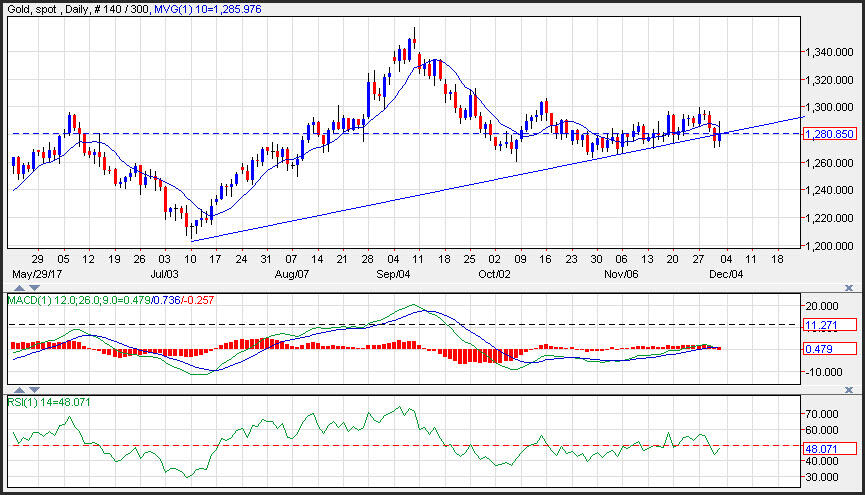This screenshot has height=495, width=865.
Task: Click the 0.479 MACD value tag
Action: [x=830, y=348]
